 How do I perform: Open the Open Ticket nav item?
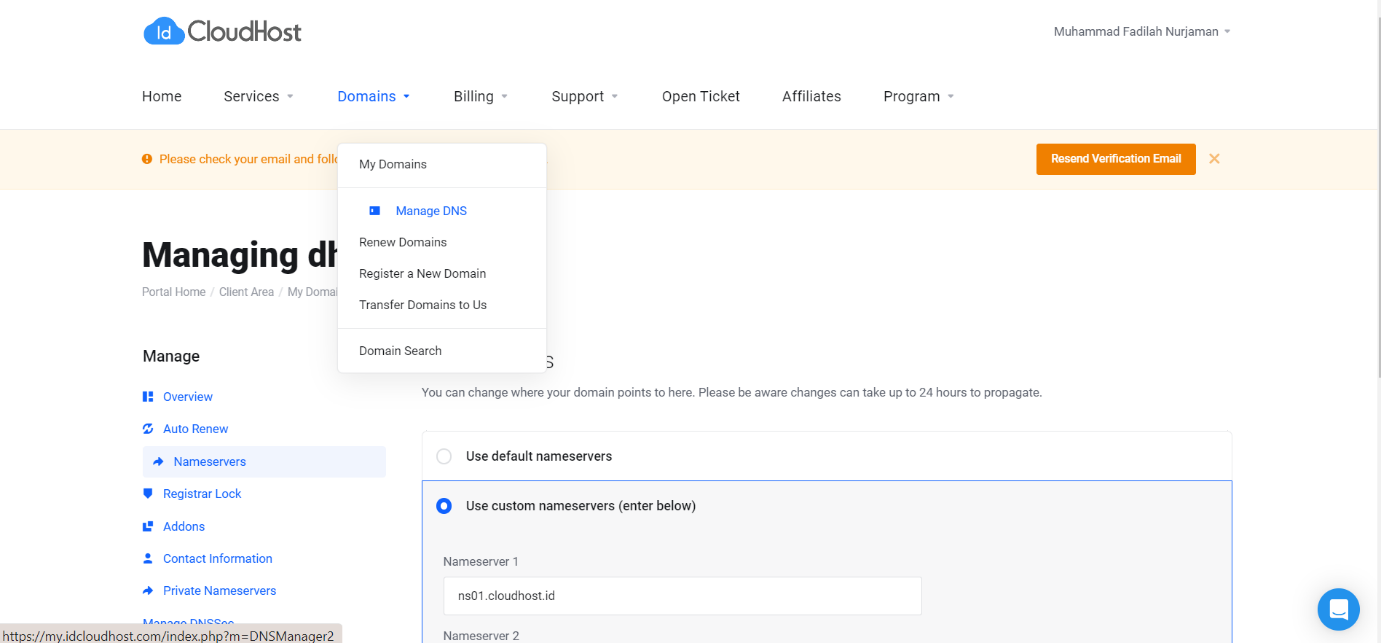pyautogui.click(x=701, y=96)
